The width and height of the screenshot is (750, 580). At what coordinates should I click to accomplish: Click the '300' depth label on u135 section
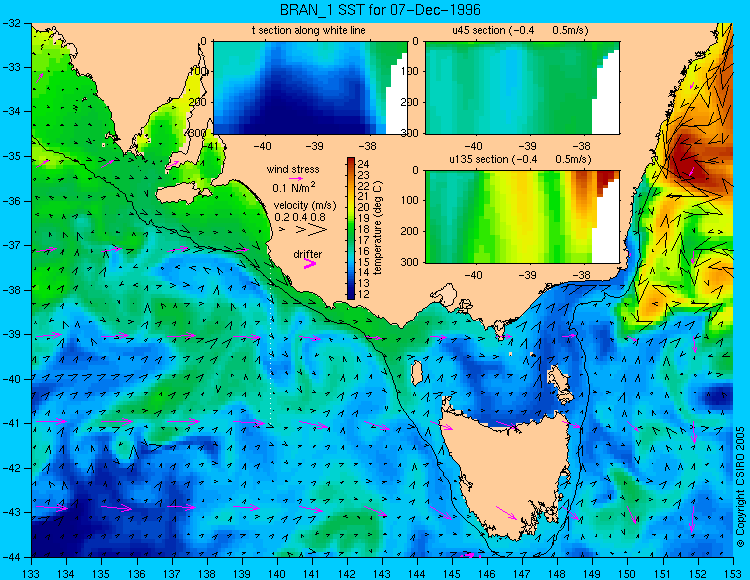tap(410, 263)
